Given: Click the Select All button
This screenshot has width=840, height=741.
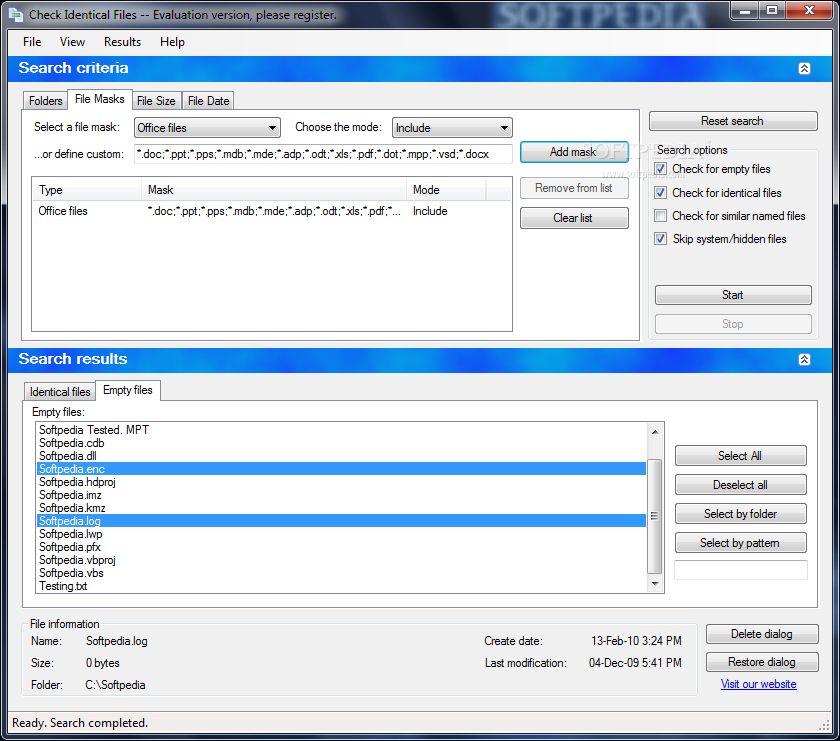Looking at the screenshot, I should pyautogui.click(x=740, y=456).
